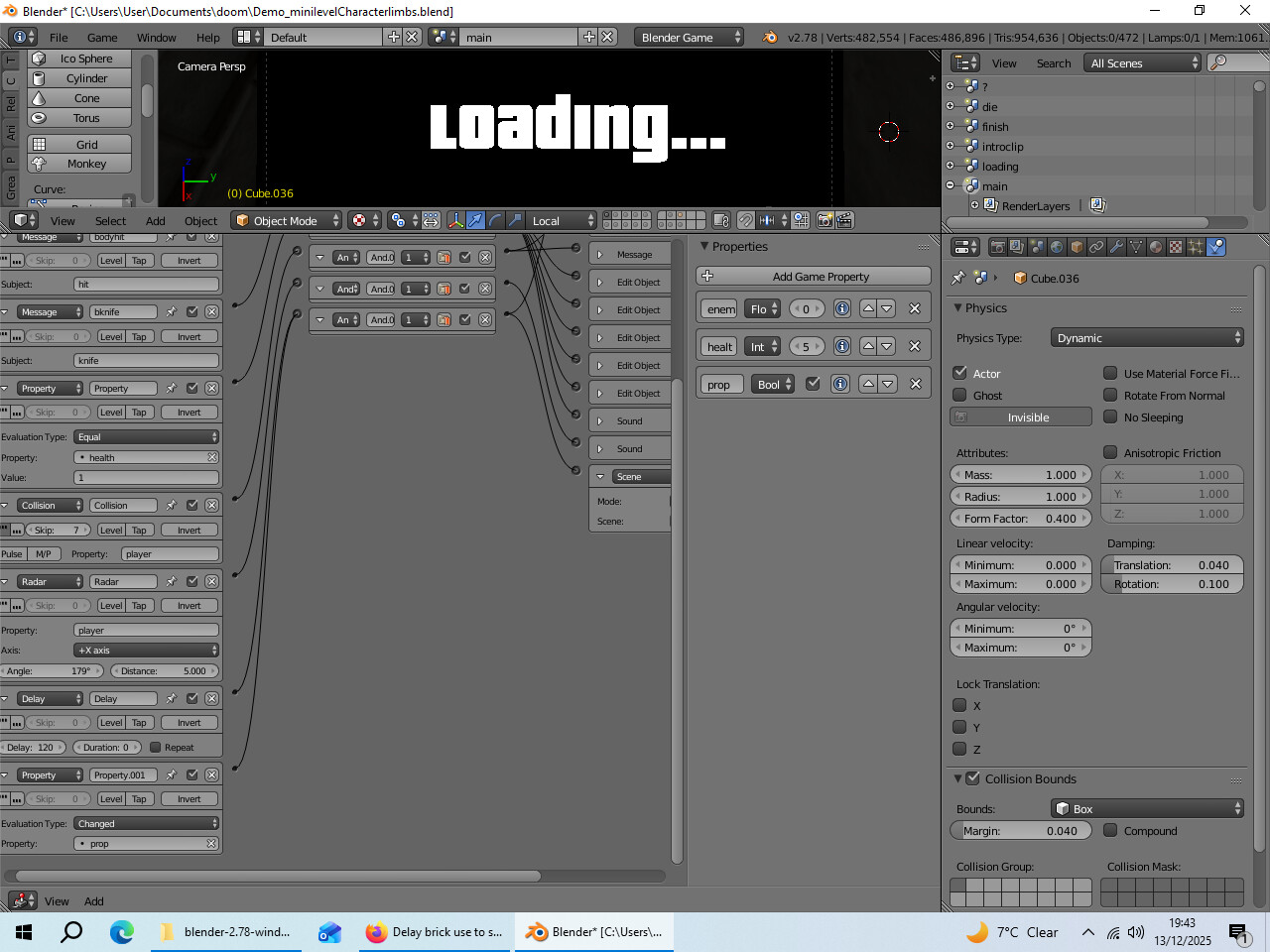Screen dimensions: 1270x952
Task: Open the Physics Type dropdown
Action: click(1147, 338)
